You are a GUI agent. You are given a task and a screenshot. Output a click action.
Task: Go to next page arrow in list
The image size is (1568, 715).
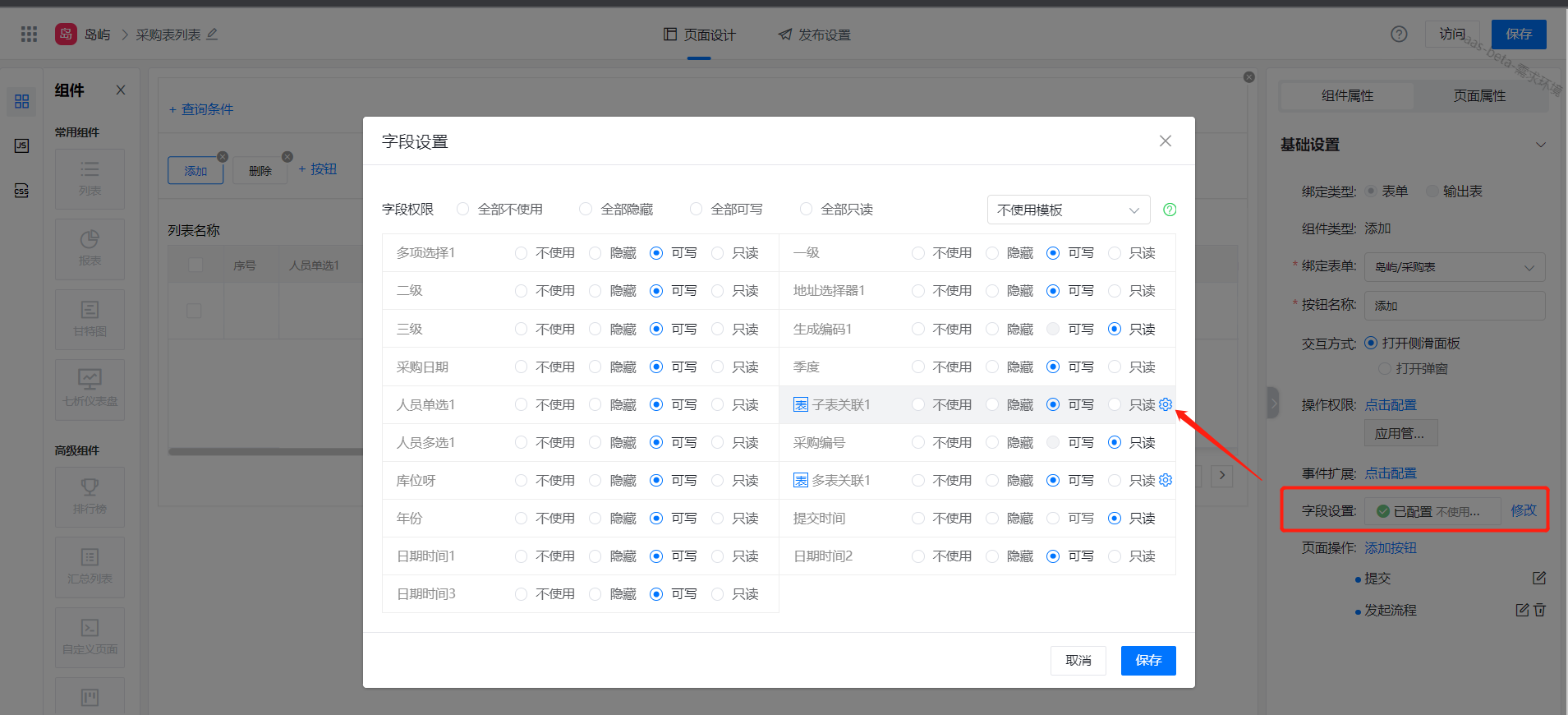click(1222, 475)
